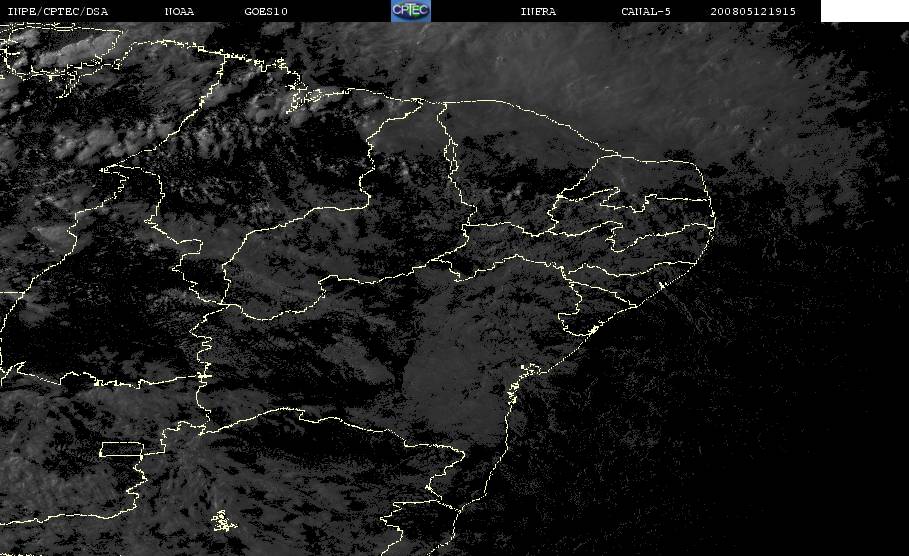Viewport: 909px width, 556px height.
Task: Click the NOAA text in the header
Action: [x=179, y=11]
